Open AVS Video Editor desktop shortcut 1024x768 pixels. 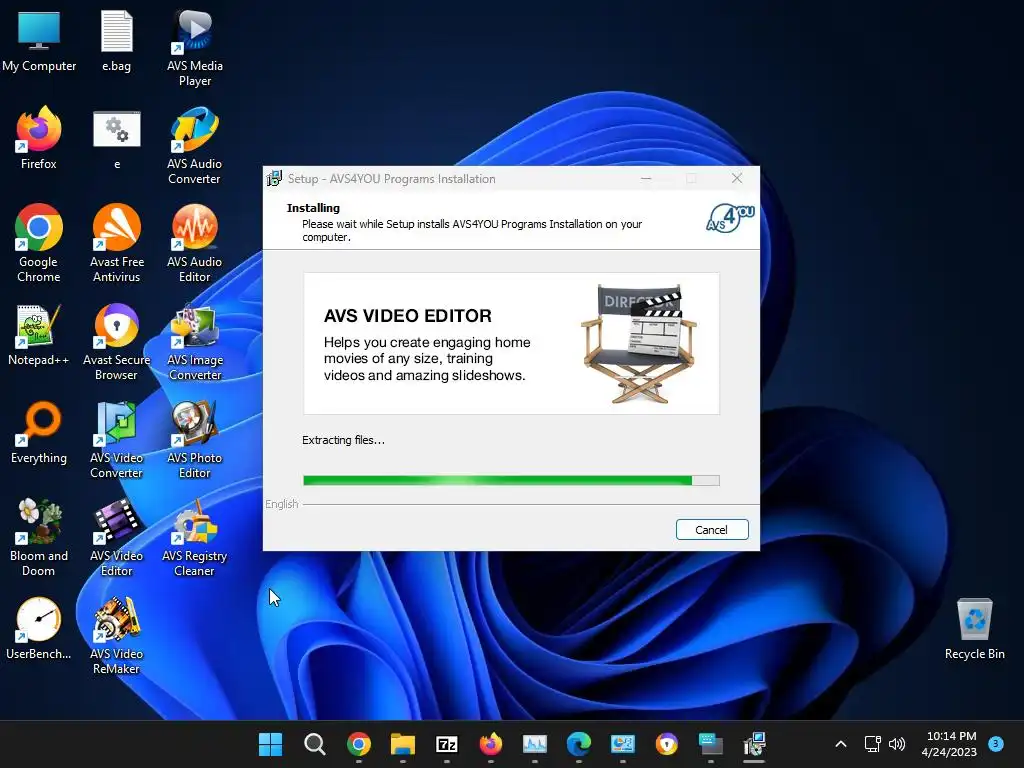pyautogui.click(x=116, y=538)
